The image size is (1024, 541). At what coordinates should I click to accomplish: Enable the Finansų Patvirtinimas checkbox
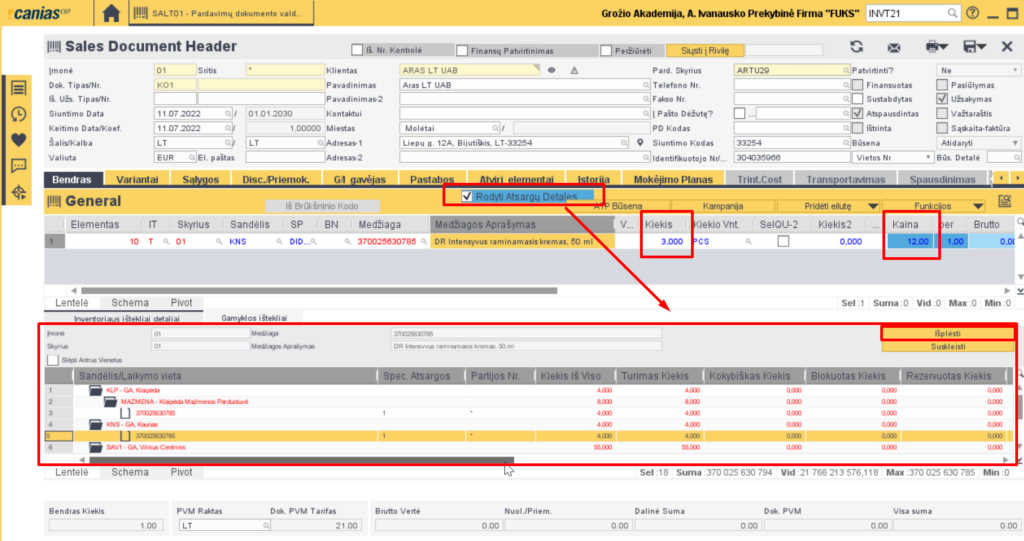(461, 51)
